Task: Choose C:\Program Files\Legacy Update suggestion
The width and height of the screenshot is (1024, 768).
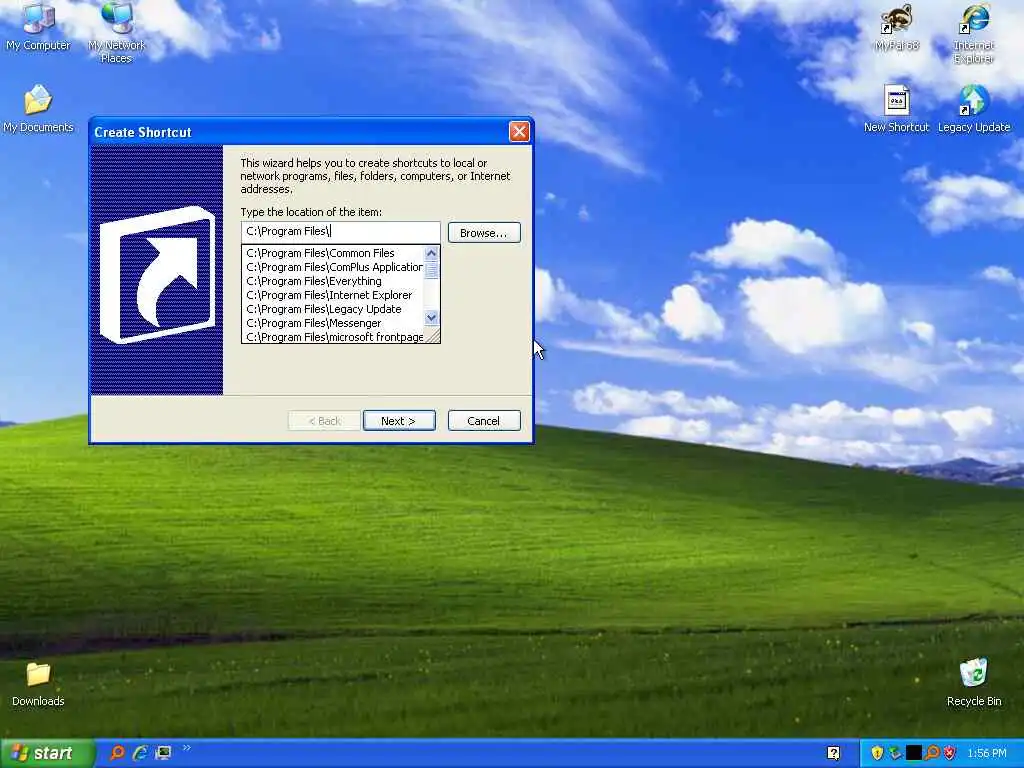Action: [332, 310]
